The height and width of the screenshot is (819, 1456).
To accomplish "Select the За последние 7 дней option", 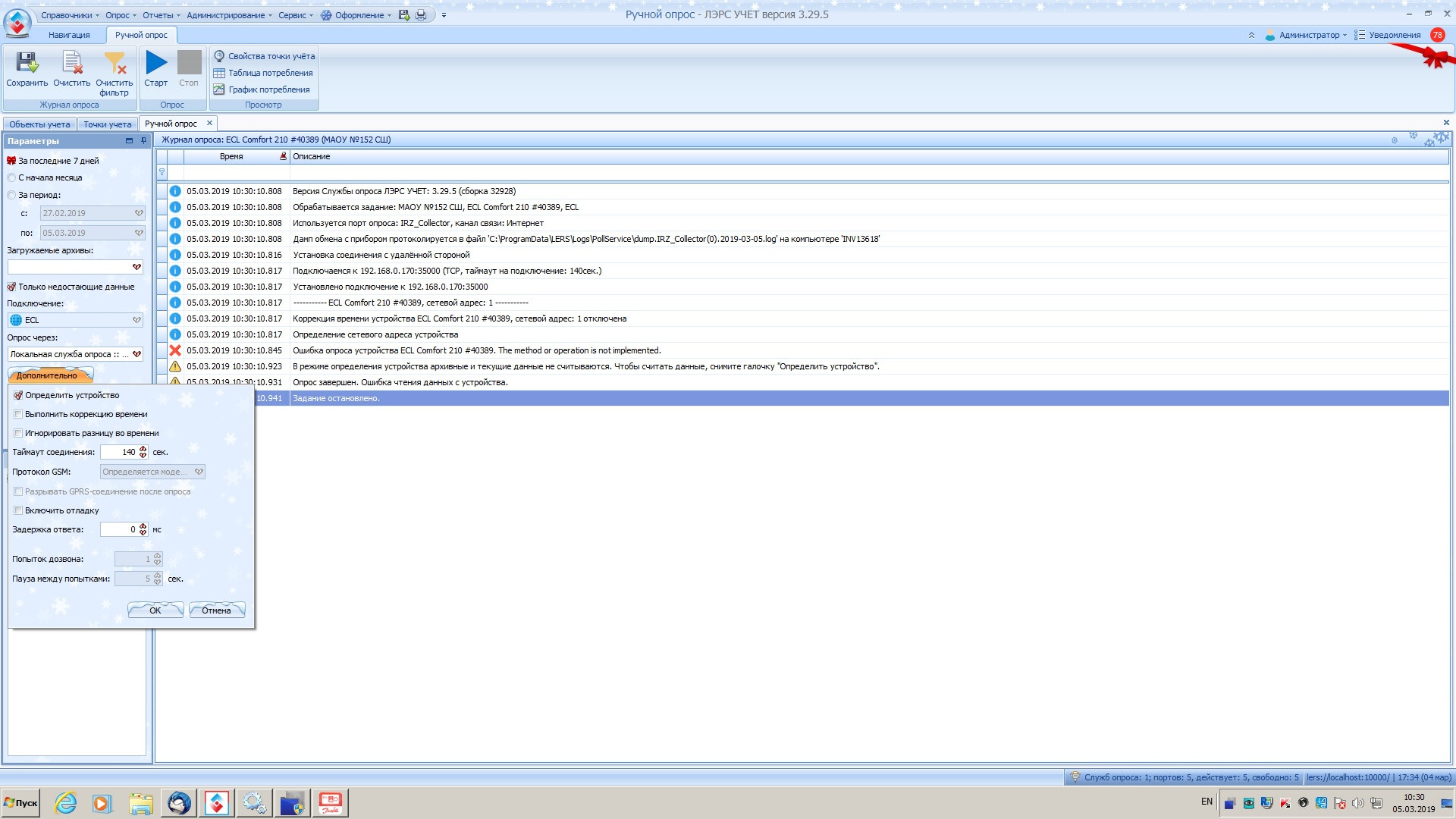I will pyautogui.click(x=52, y=161).
